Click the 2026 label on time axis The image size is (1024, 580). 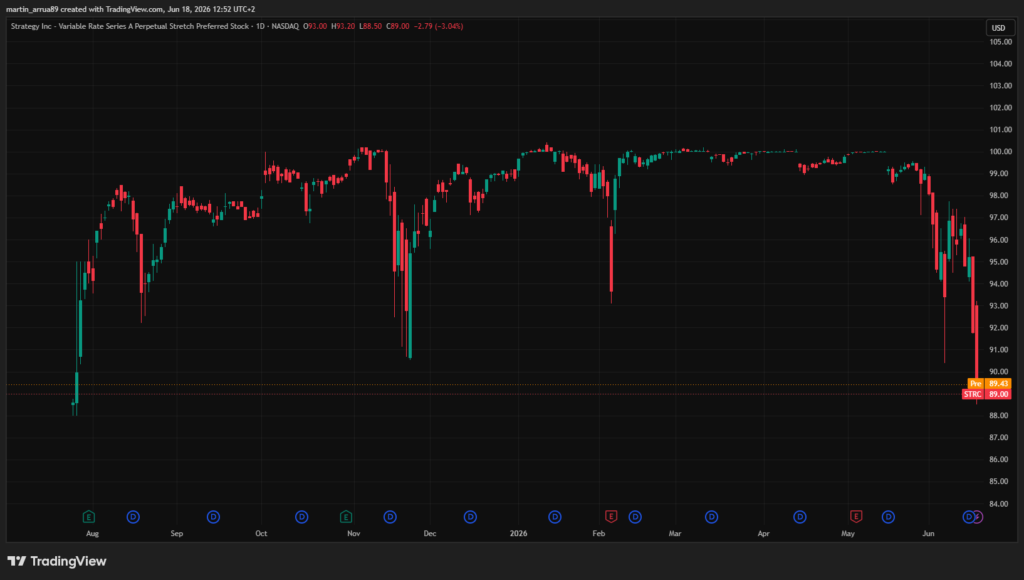point(519,534)
